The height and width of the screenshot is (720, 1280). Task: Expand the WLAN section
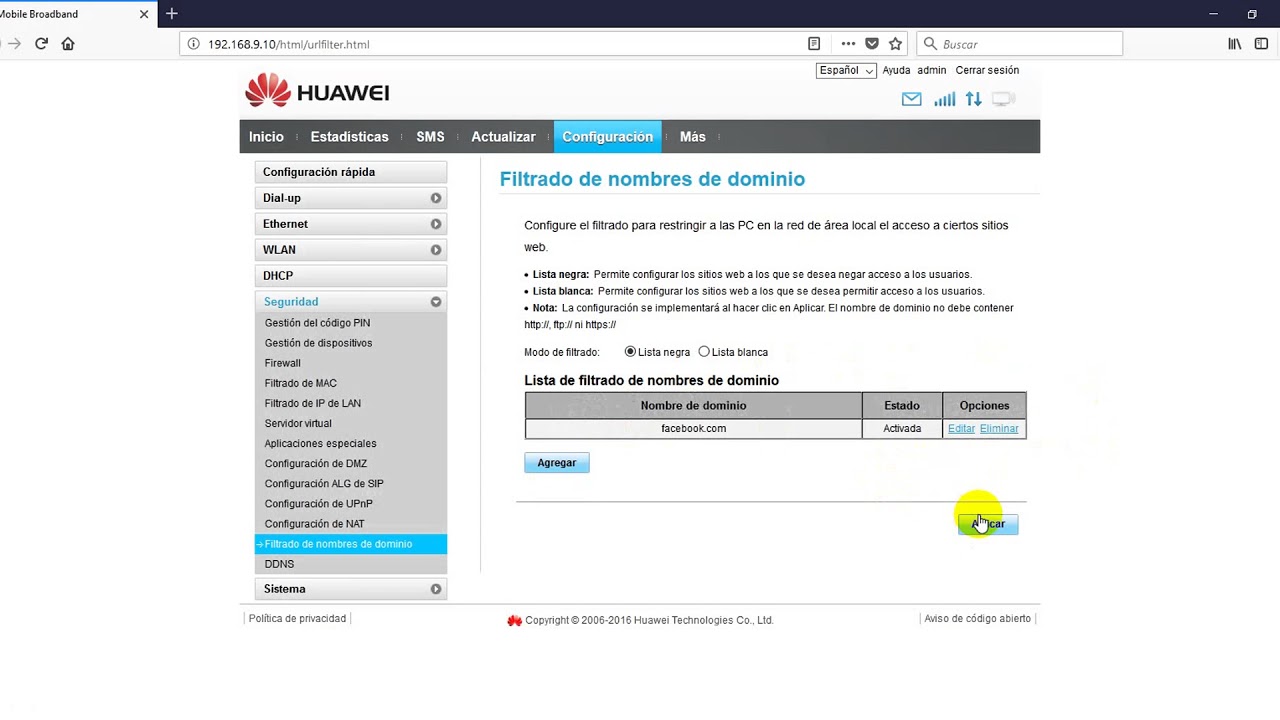tap(350, 250)
